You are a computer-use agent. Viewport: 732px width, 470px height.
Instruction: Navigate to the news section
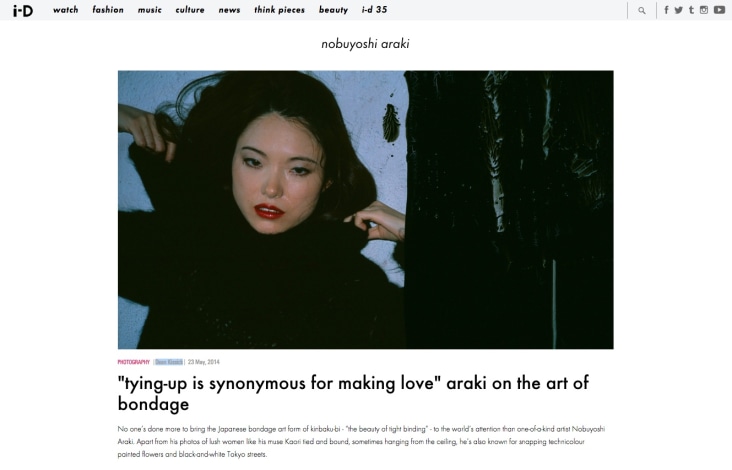click(x=229, y=10)
